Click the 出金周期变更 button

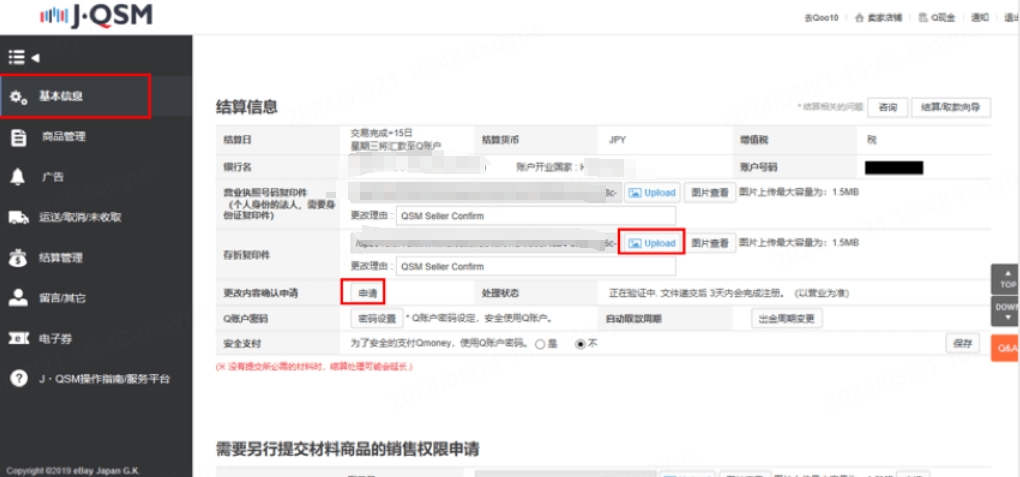pos(787,319)
